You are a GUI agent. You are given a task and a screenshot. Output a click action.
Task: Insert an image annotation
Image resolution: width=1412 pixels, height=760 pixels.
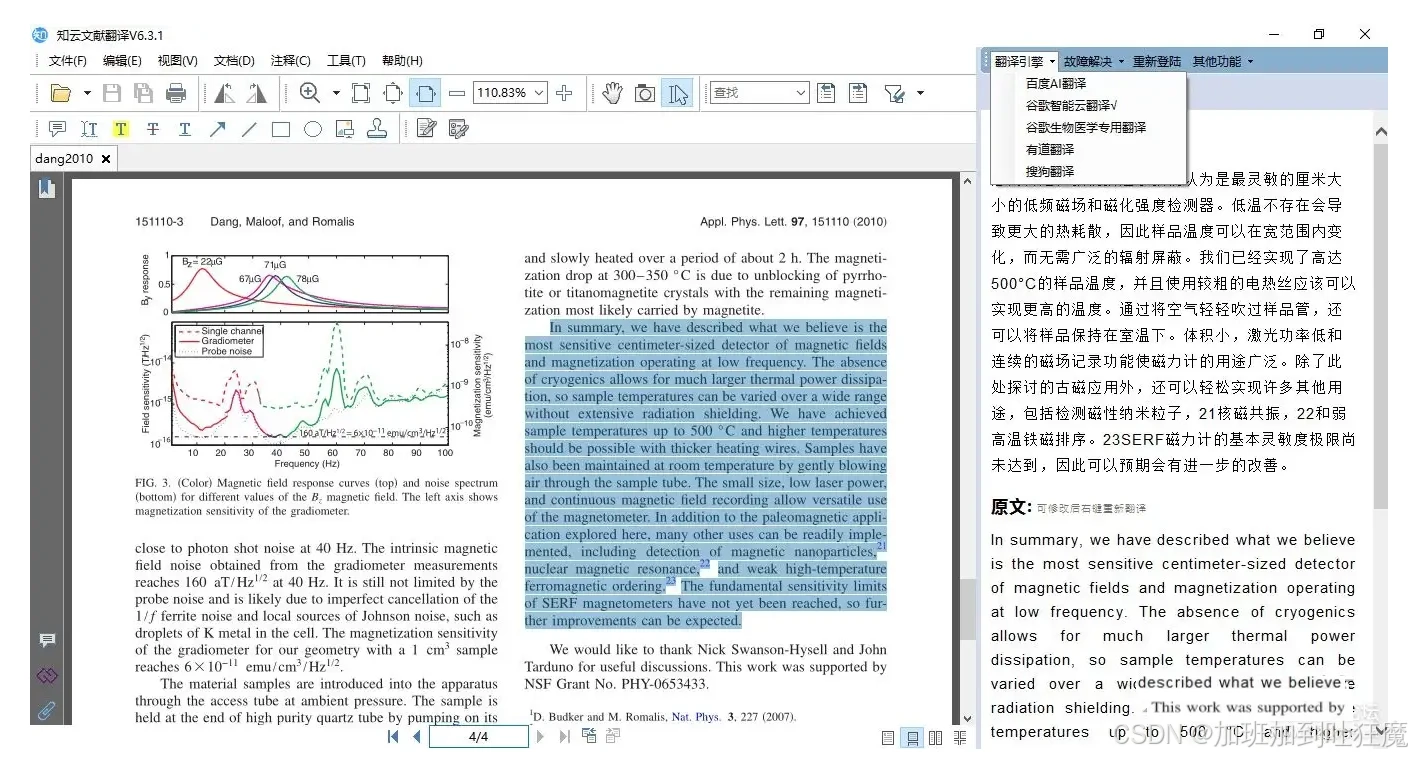pyautogui.click(x=345, y=129)
